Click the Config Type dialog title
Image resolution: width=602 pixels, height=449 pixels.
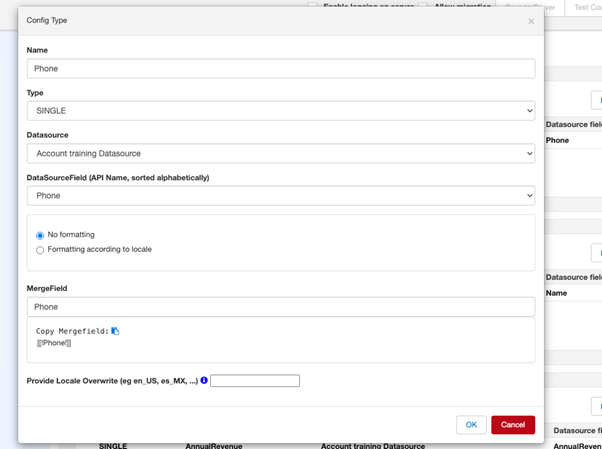(x=47, y=20)
